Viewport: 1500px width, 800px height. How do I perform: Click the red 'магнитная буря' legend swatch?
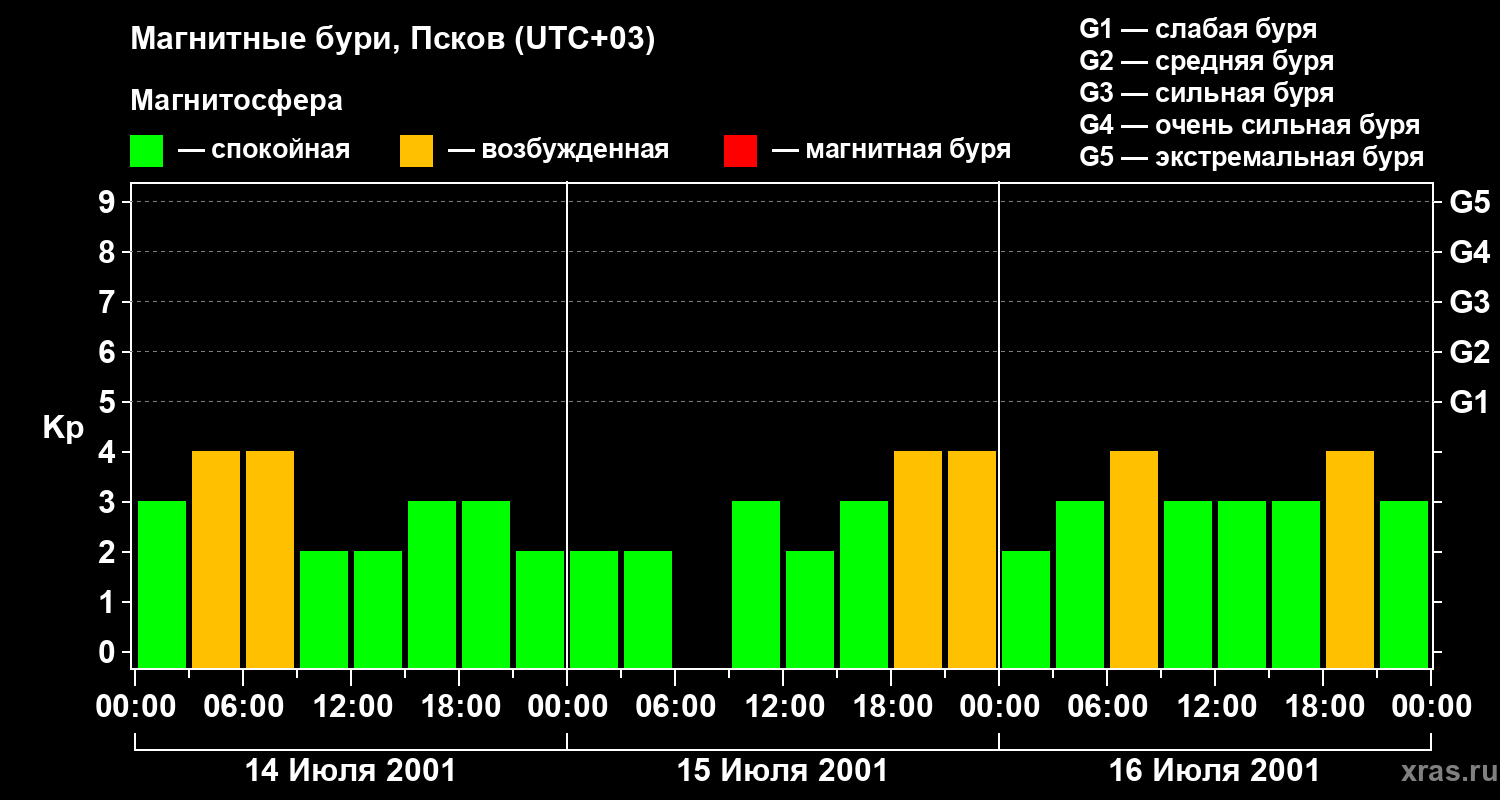click(740, 151)
